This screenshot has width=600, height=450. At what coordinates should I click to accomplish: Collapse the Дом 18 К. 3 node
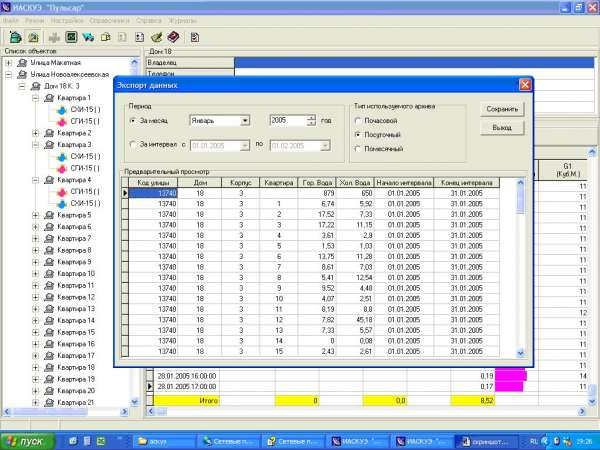pos(22,86)
